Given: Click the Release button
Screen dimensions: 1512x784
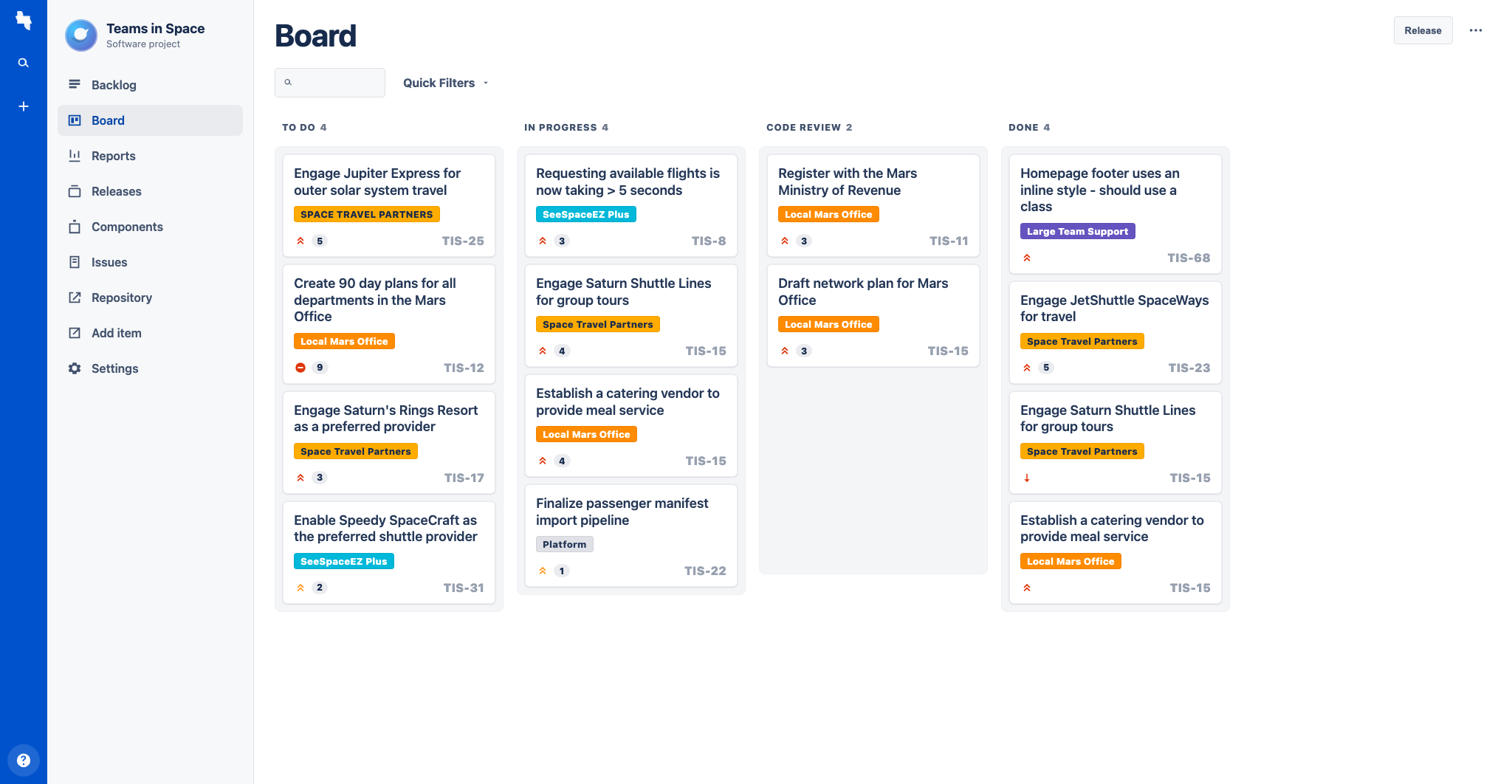Looking at the screenshot, I should pyautogui.click(x=1422, y=30).
